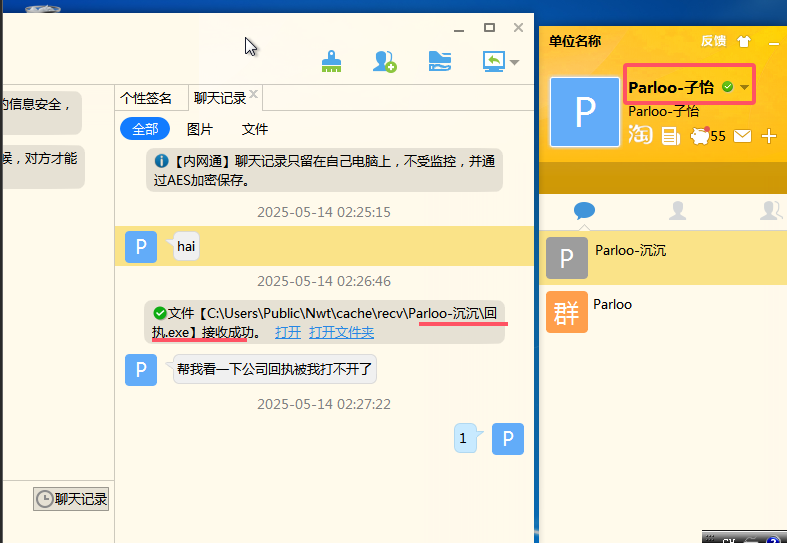Click the timestamp 2025-05-14 02:25:15
The image size is (787, 543).
[x=324, y=212]
